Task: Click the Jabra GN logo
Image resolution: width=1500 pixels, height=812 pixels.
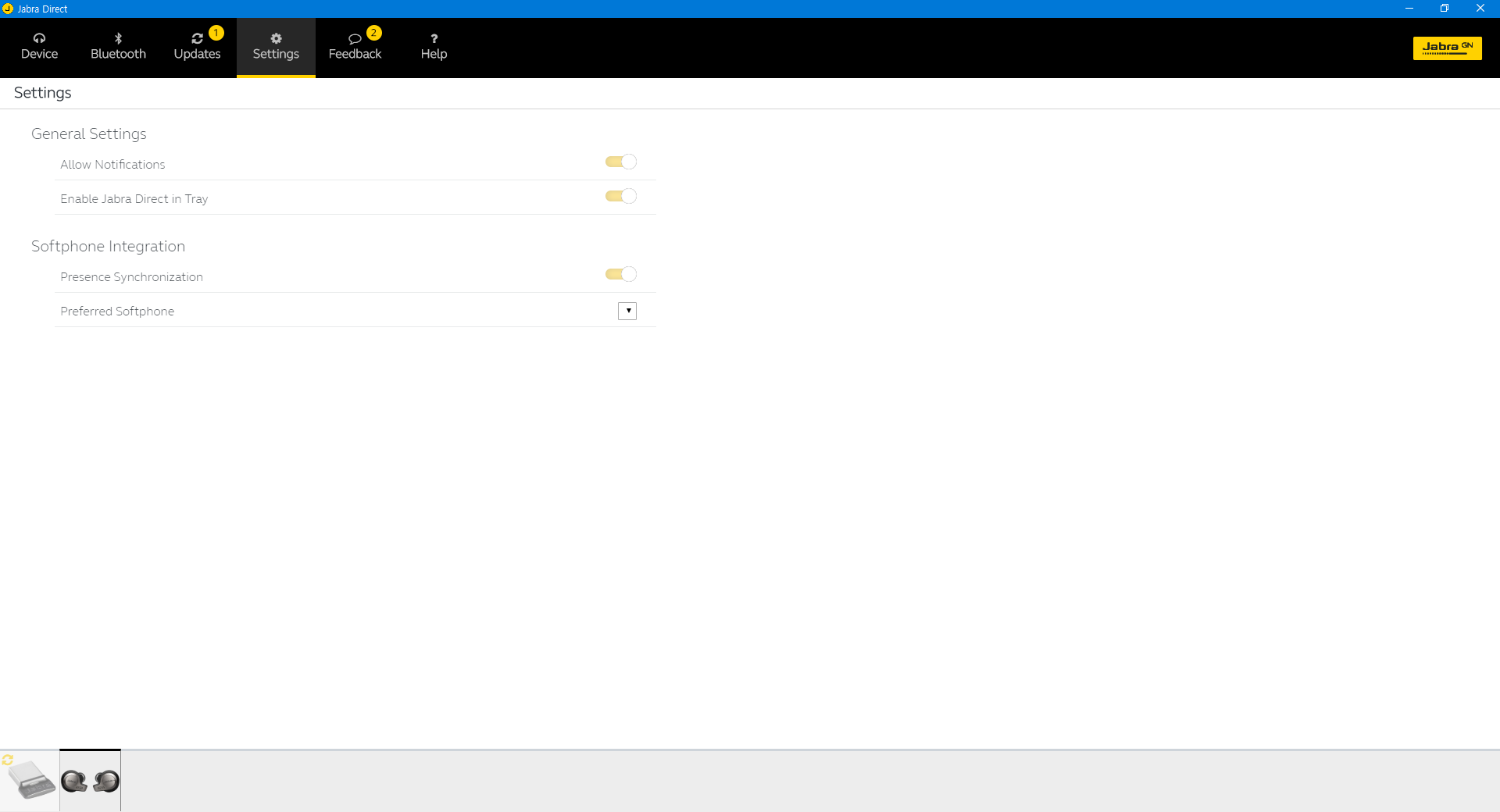Action: [1447, 48]
